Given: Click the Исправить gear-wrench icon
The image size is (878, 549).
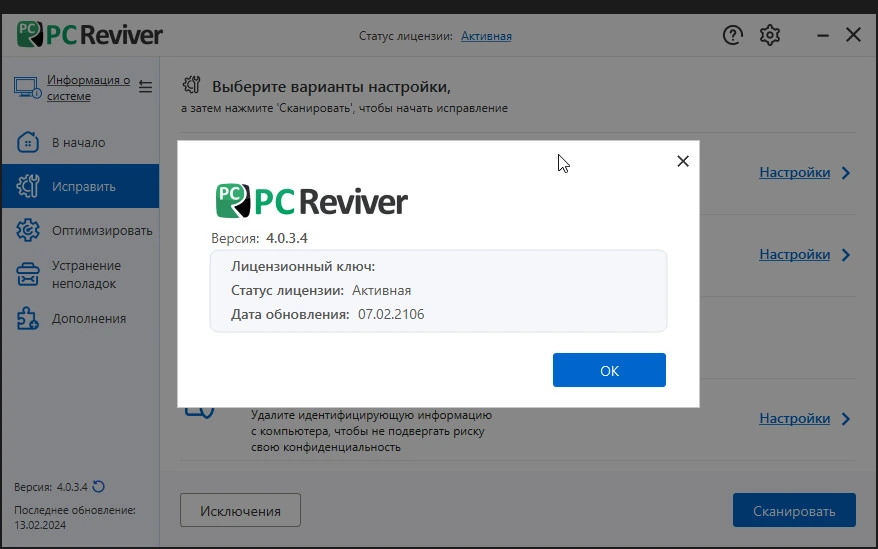Looking at the screenshot, I should [28, 186].
